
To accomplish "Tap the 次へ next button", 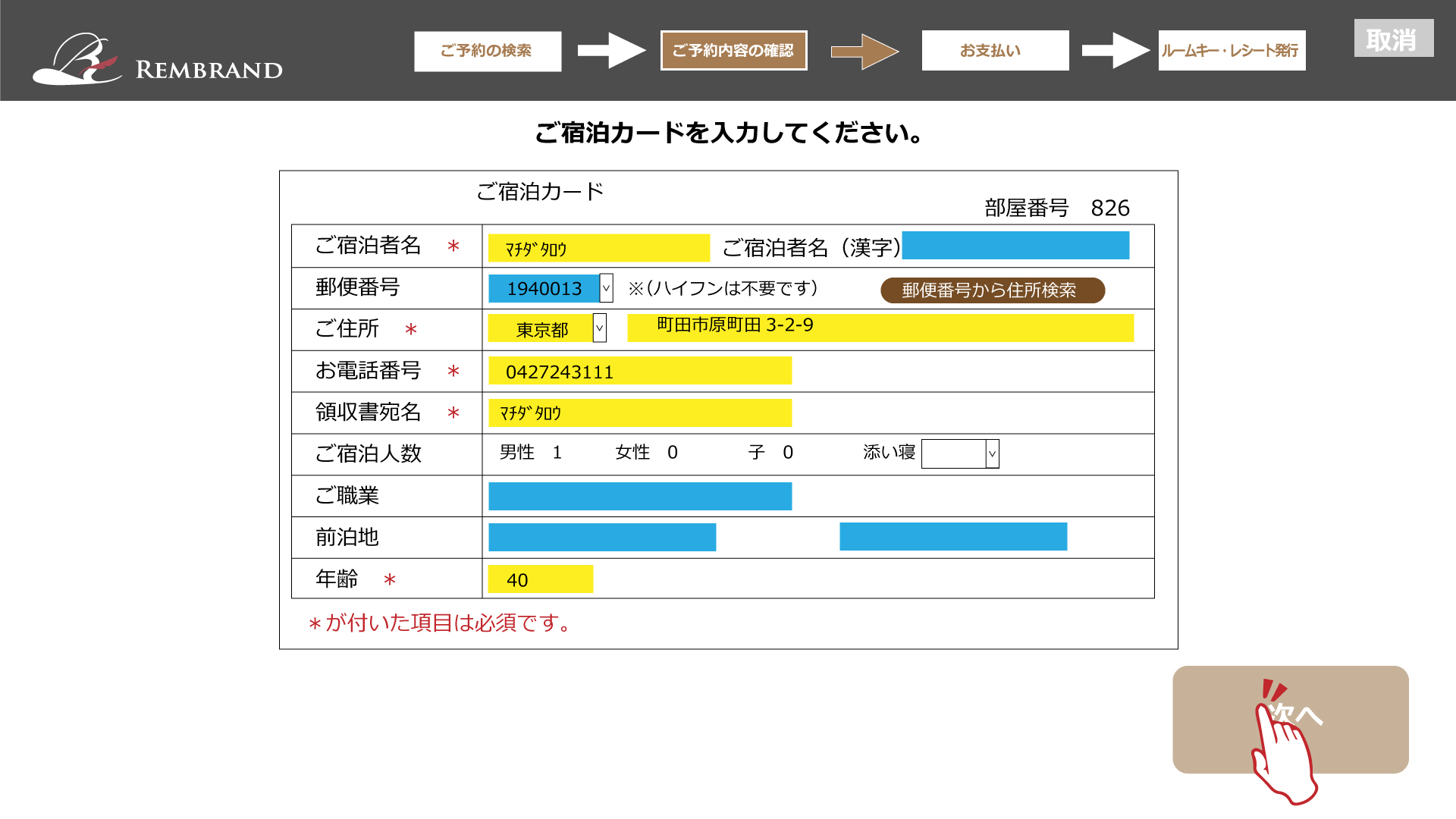I will (x=1290, y=720).
